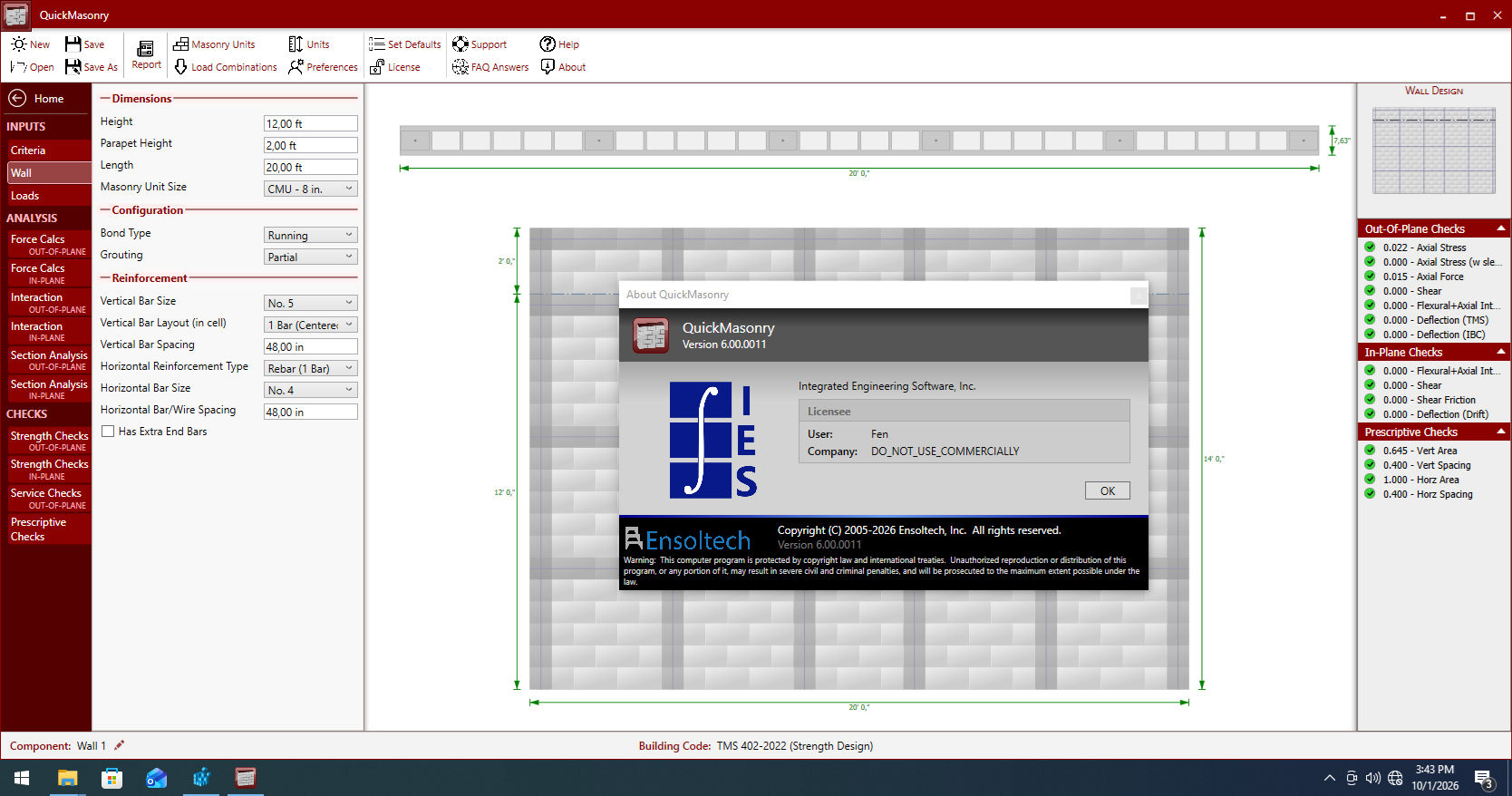1512x796 pixels.
Task: Click the Wall Design thumbnail
Action: coord(1433,150)
